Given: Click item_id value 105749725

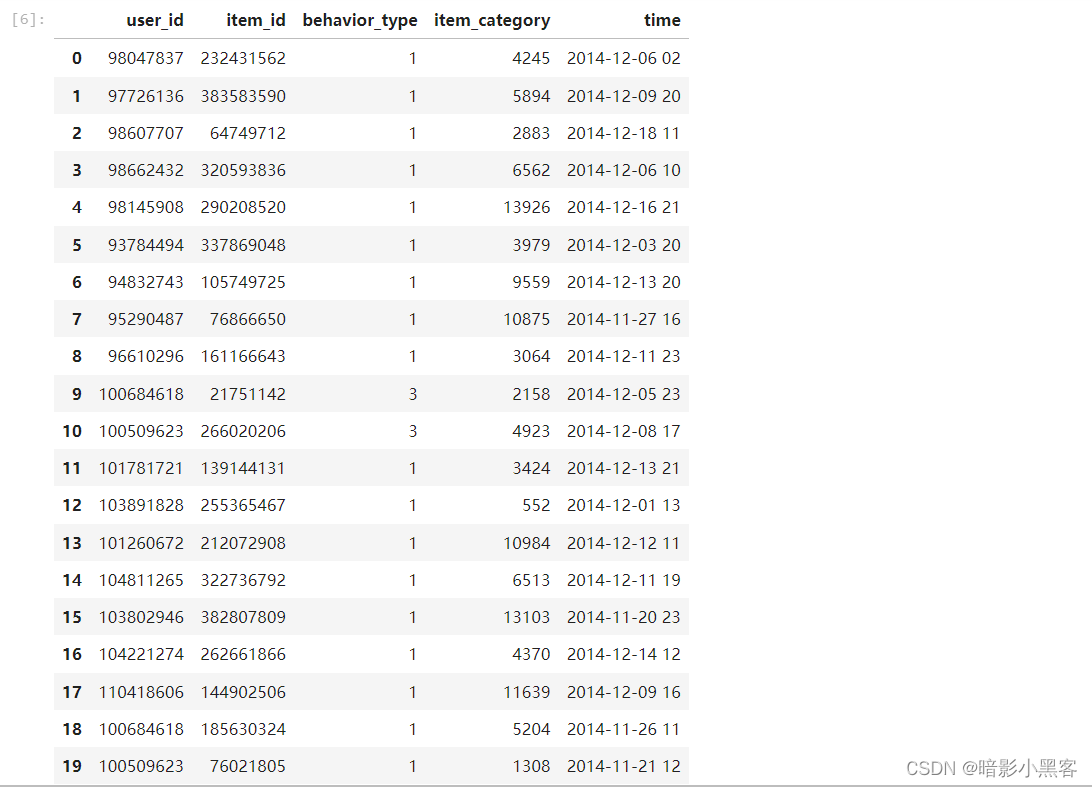Looking at the screenshot, I should click(243, 282).
